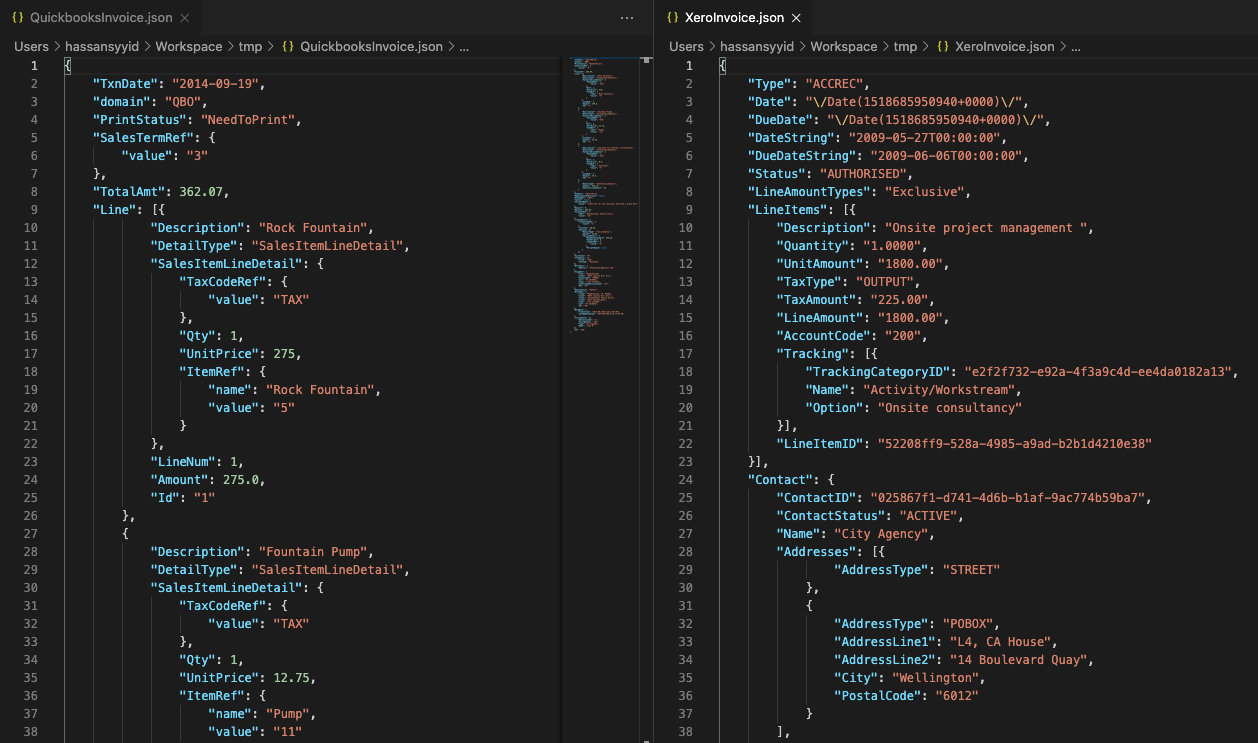Click the "Line" array key in QuickbooksInvoice

click(x=114, y=209)
